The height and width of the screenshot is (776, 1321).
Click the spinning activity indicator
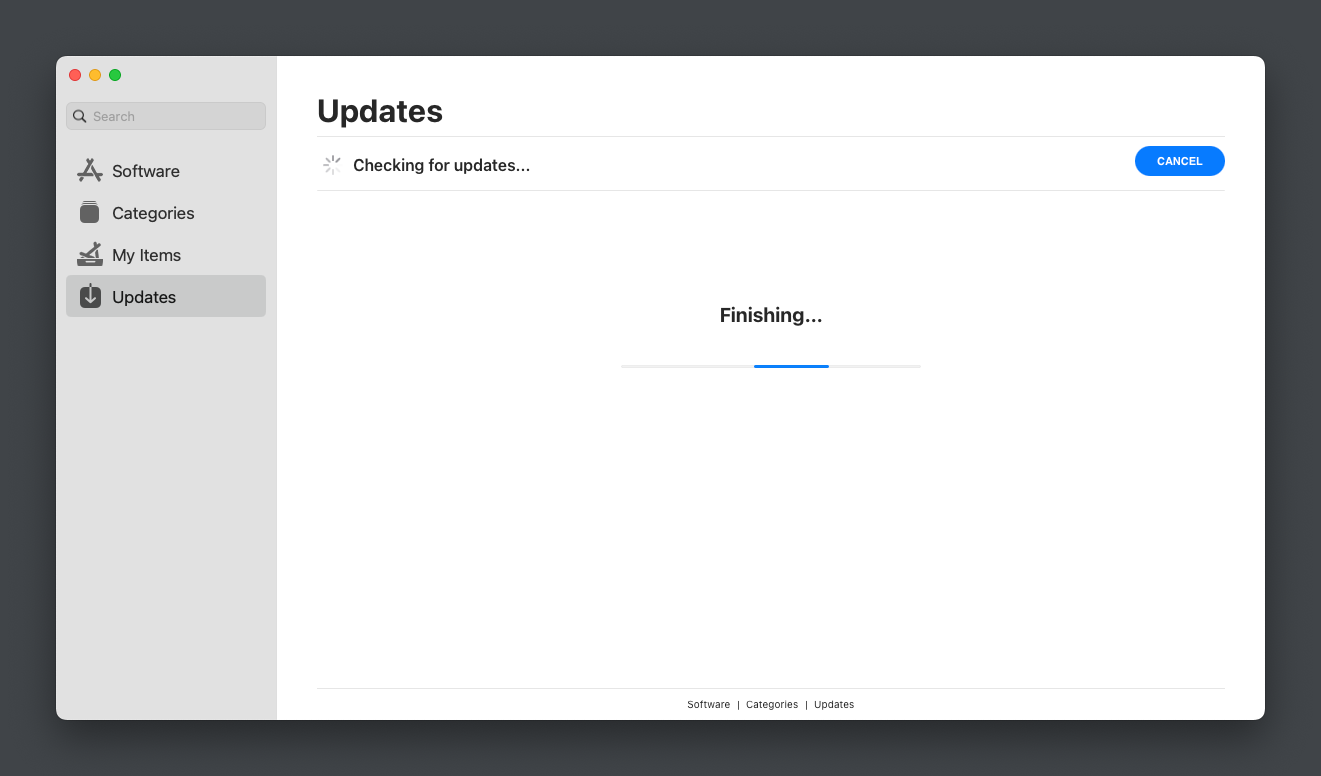click(x=332, y=165)
